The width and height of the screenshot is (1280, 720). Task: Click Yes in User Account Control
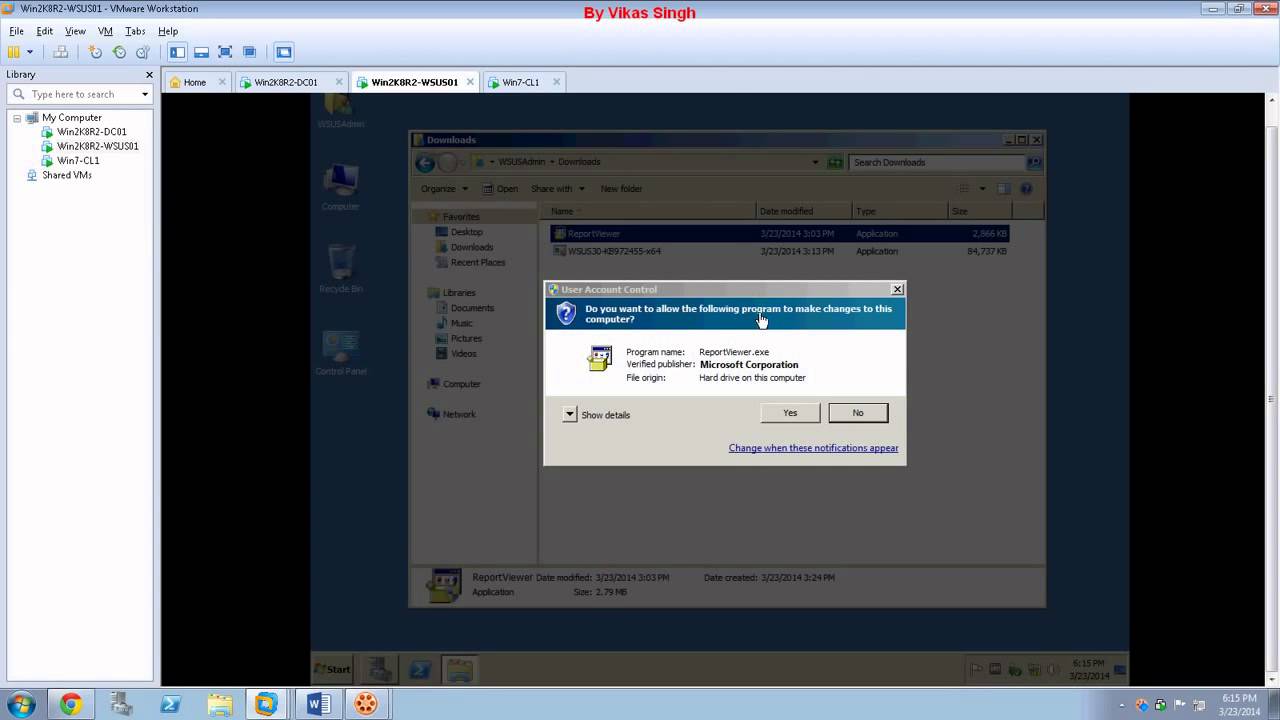click(790, 413)
